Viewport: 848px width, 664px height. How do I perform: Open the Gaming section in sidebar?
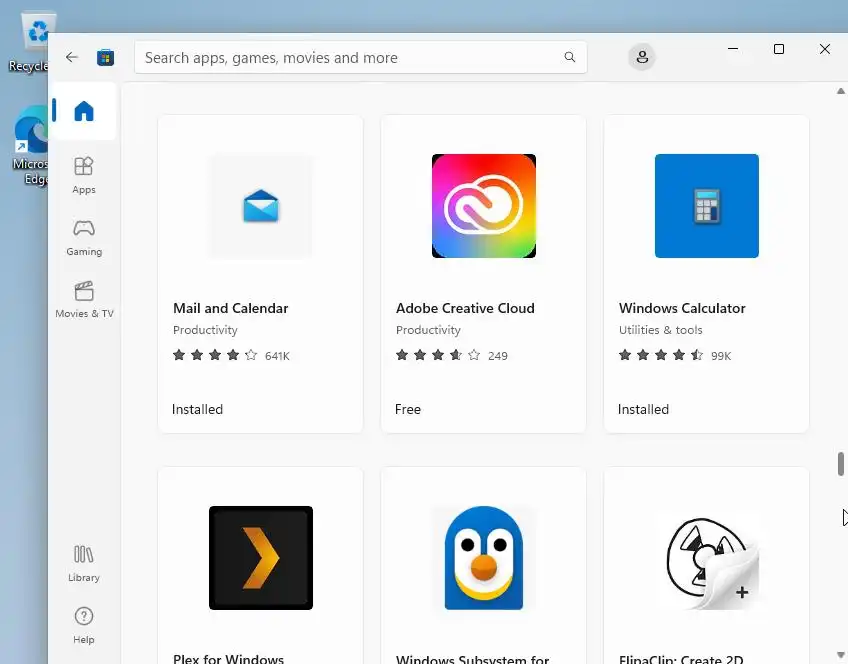84,238
